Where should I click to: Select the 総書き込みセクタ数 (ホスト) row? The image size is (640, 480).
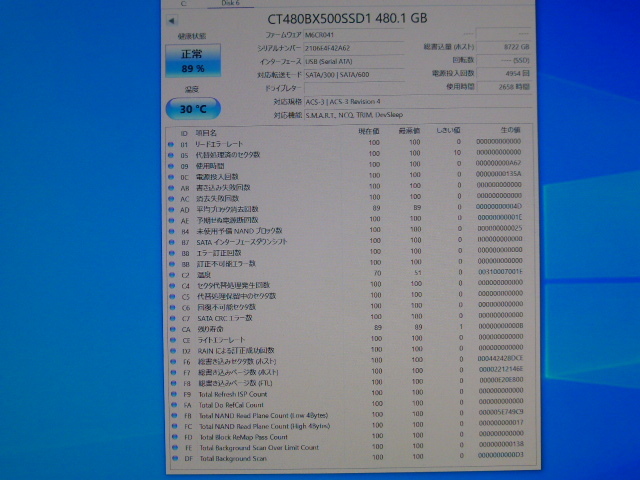coord(348,360)
